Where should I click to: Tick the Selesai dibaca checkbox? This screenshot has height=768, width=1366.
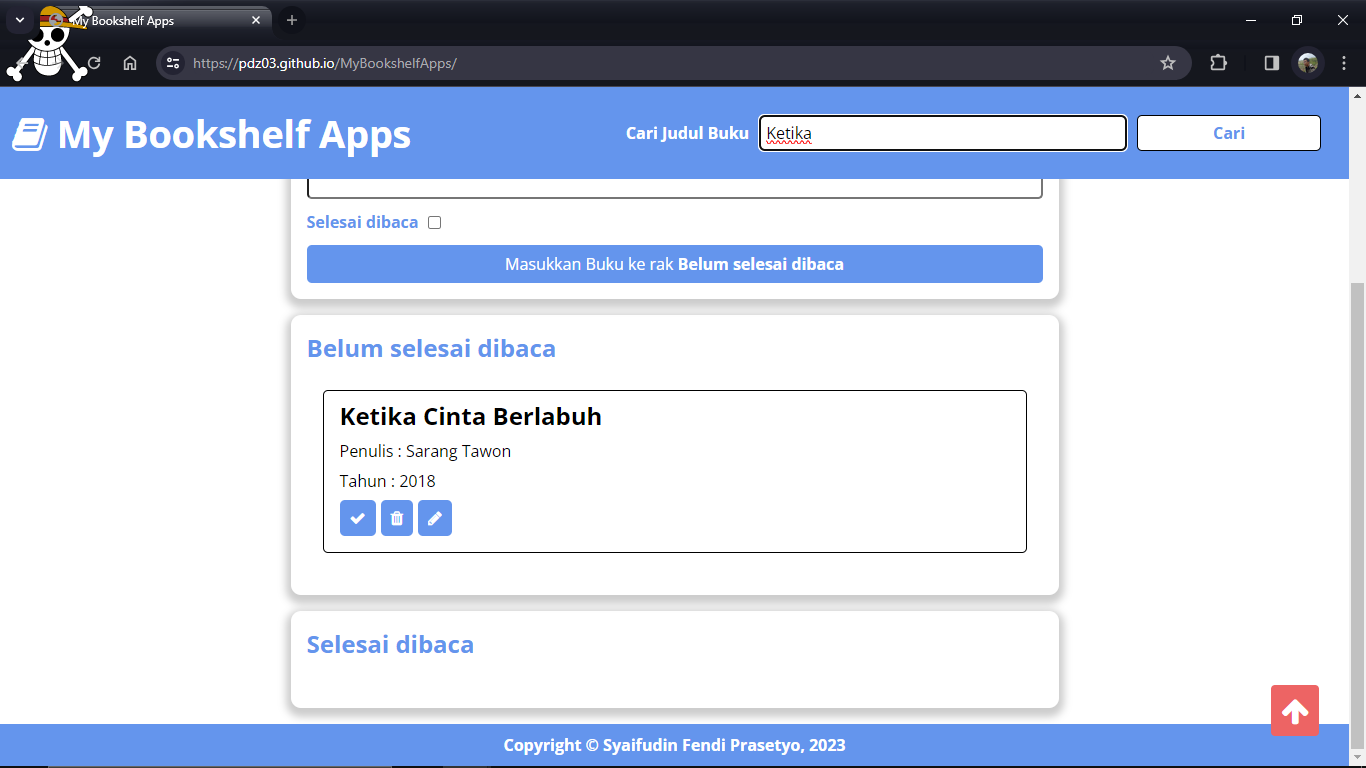[434, 222]
